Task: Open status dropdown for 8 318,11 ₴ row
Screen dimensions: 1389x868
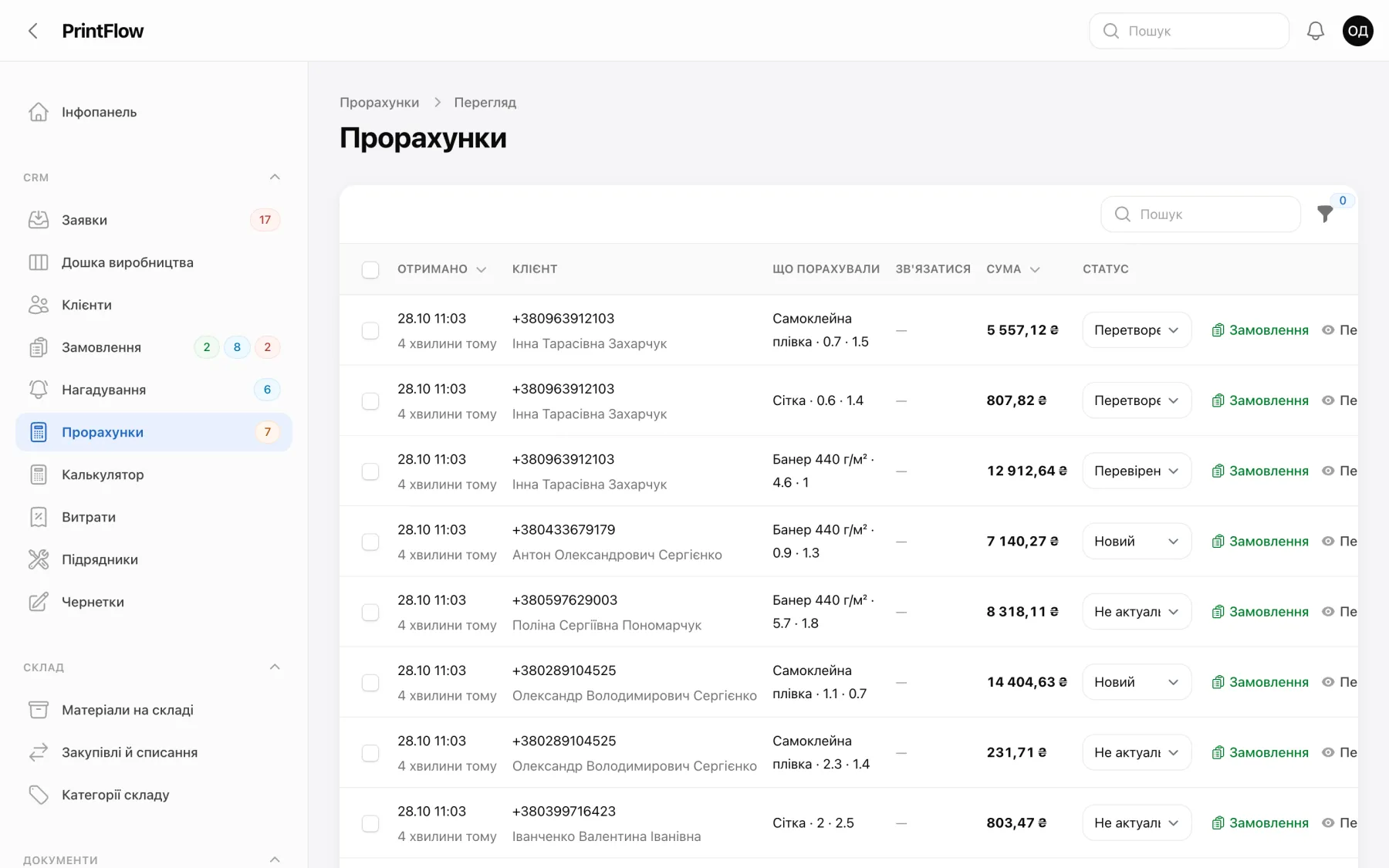Action: [1137, 612]
